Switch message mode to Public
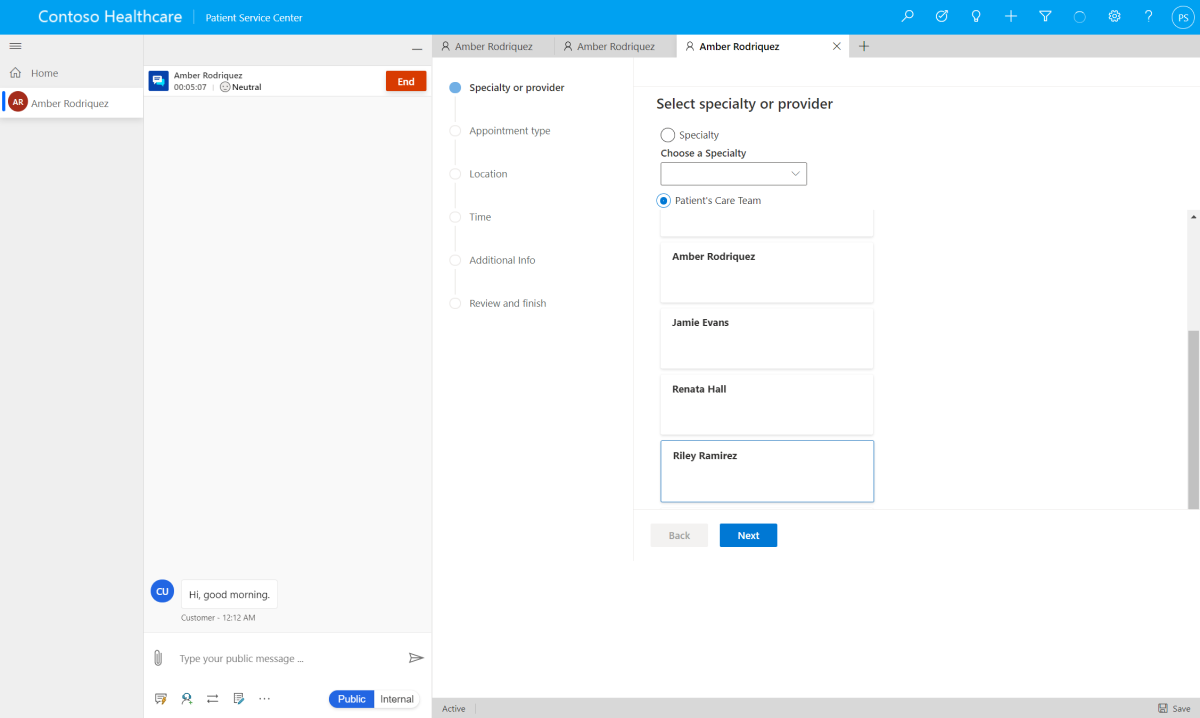1200x718 pixels. (352, 699)
